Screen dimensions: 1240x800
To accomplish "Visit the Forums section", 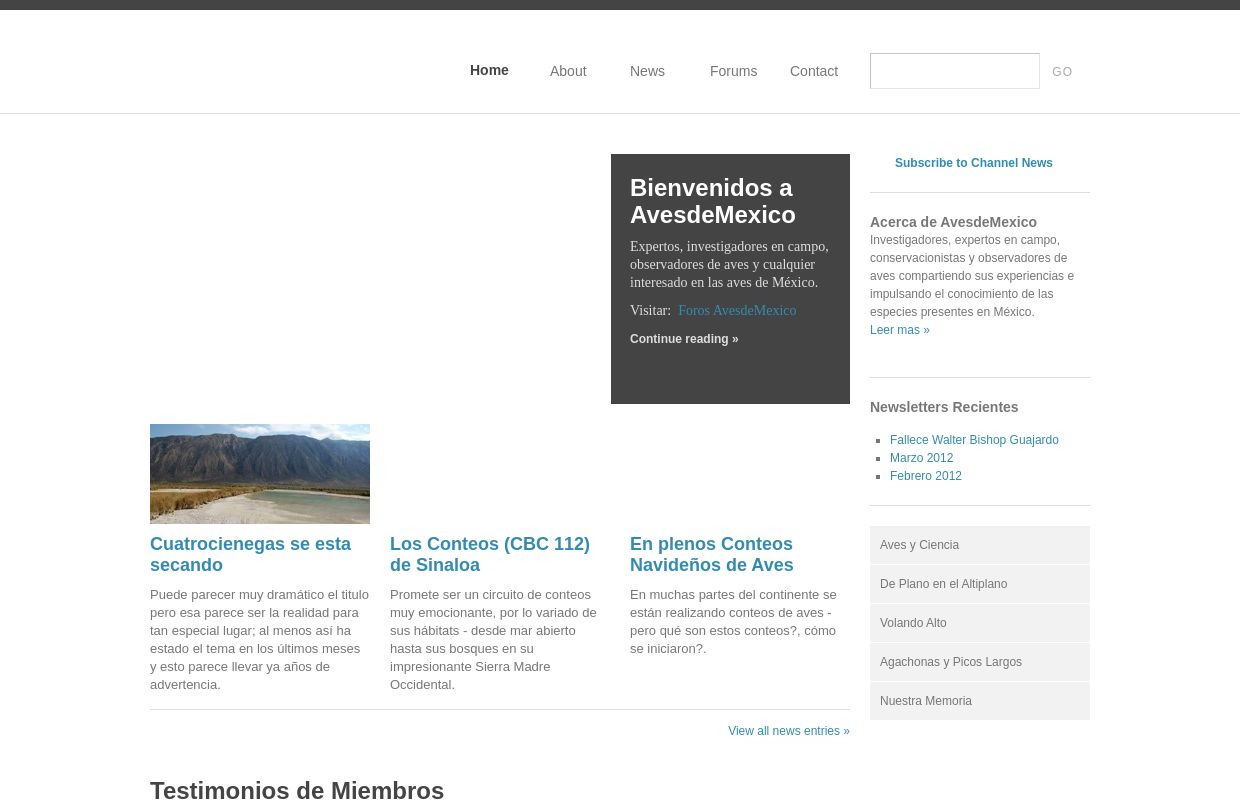I will (x=733, y=71).
